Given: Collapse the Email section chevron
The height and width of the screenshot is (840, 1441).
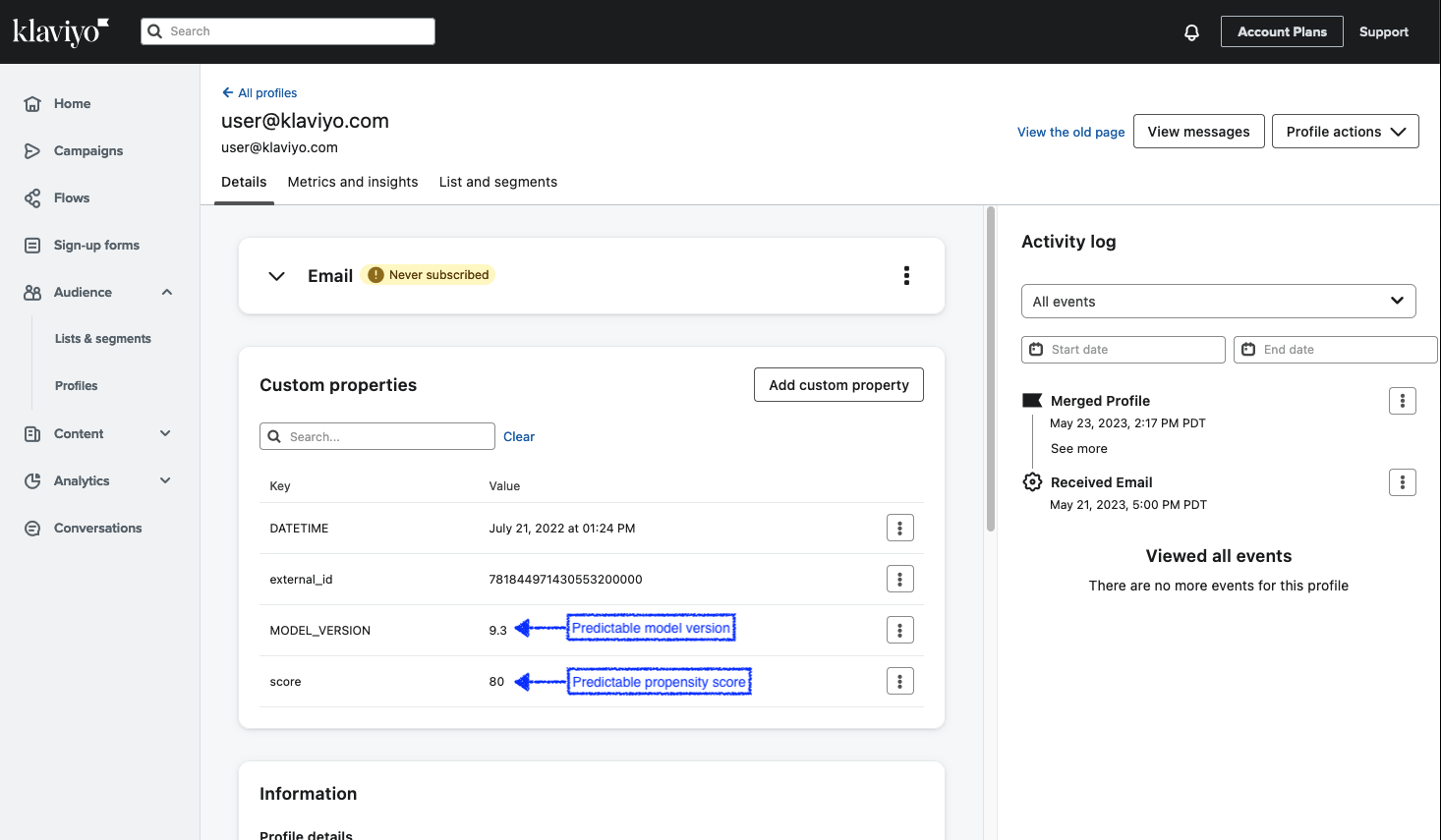Looking at the screenshot, I should [277, 276].
